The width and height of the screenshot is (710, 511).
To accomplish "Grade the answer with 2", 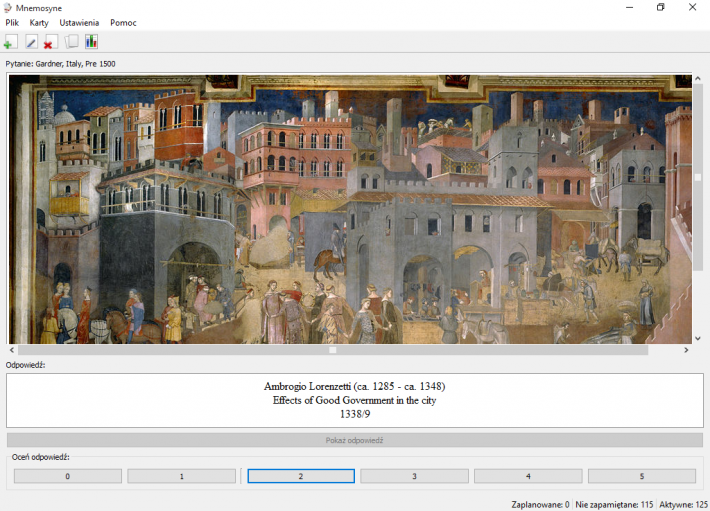I will pyautogui.click(x=301, y=476).
